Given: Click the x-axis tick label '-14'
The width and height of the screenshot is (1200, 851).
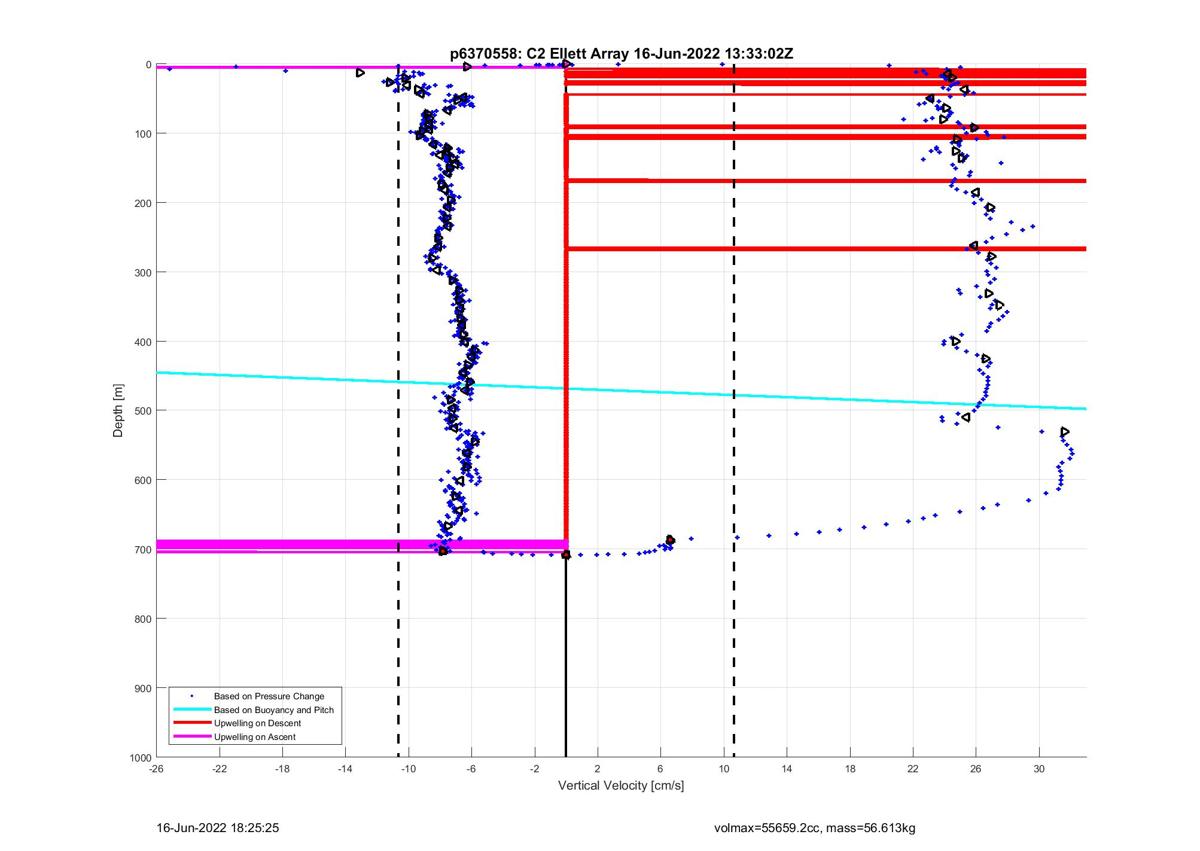Looking at the screenshot, I should coord(345,770).
